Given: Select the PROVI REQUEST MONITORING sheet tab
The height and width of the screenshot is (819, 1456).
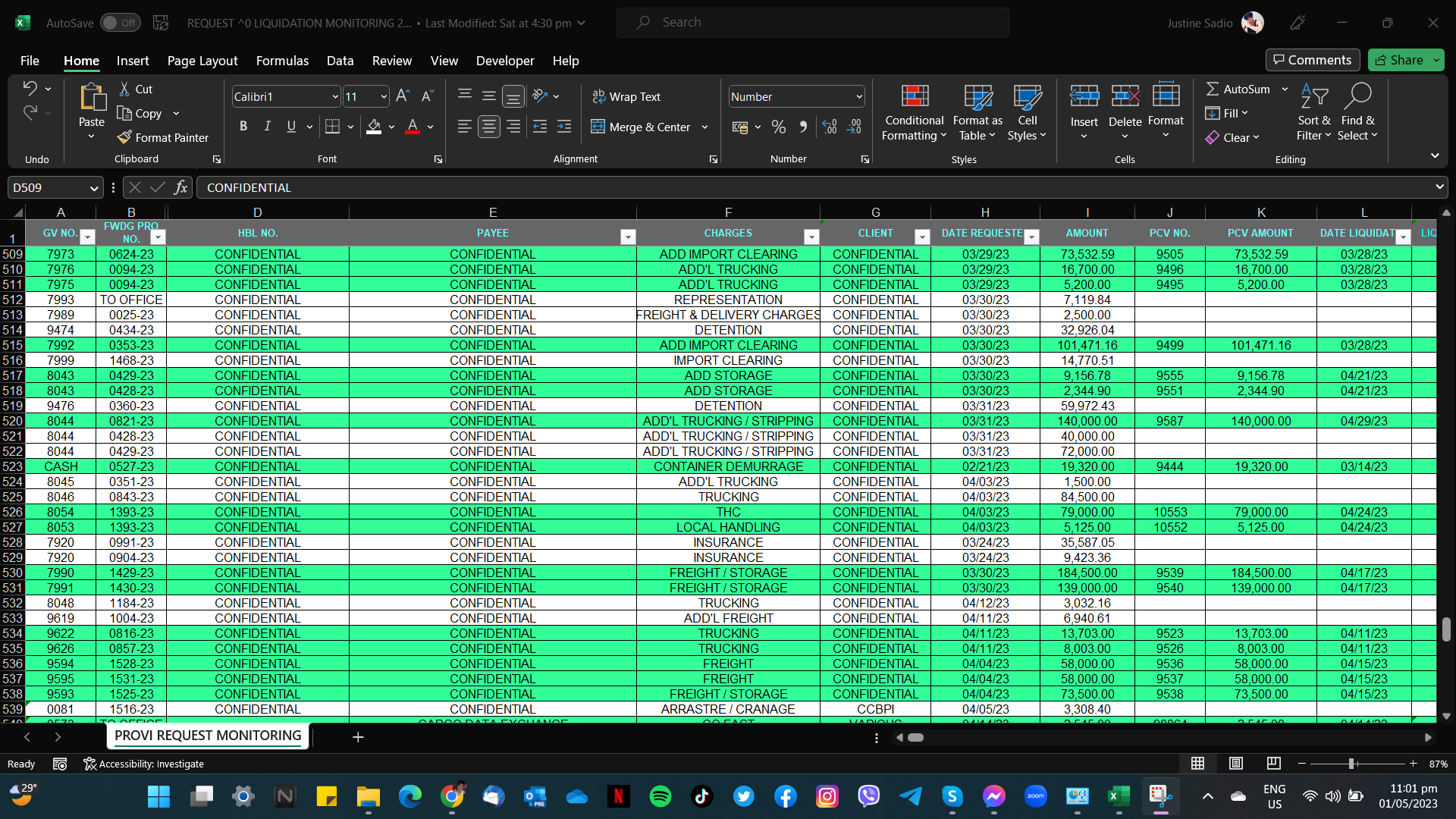Looking at the screenshot, I should point(208,736).
